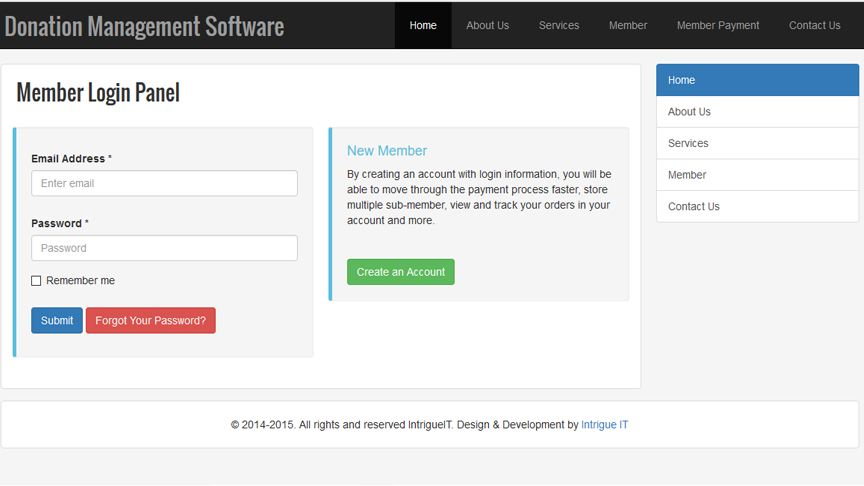
Task: Click into the Password input field
Action: pyautogui.click(x=164, y=248)
